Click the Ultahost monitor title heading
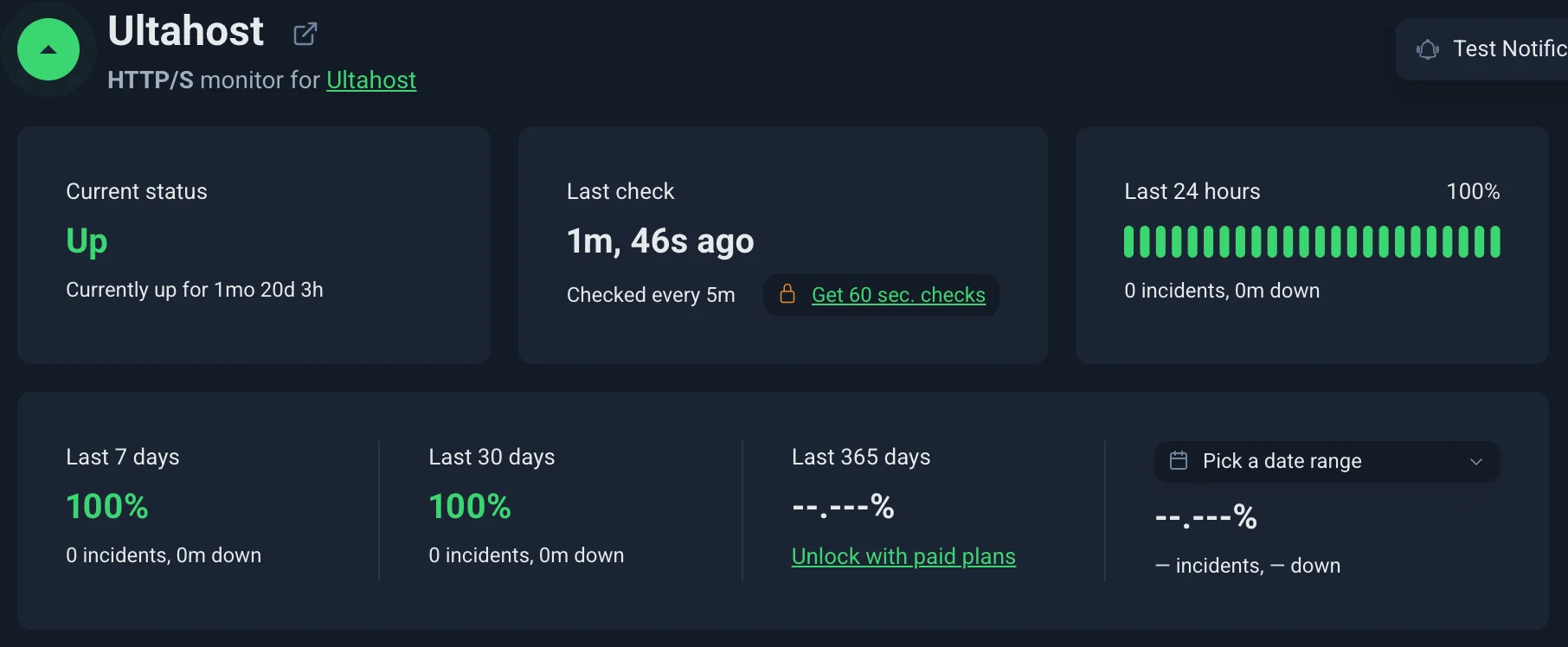 (186, 32)
